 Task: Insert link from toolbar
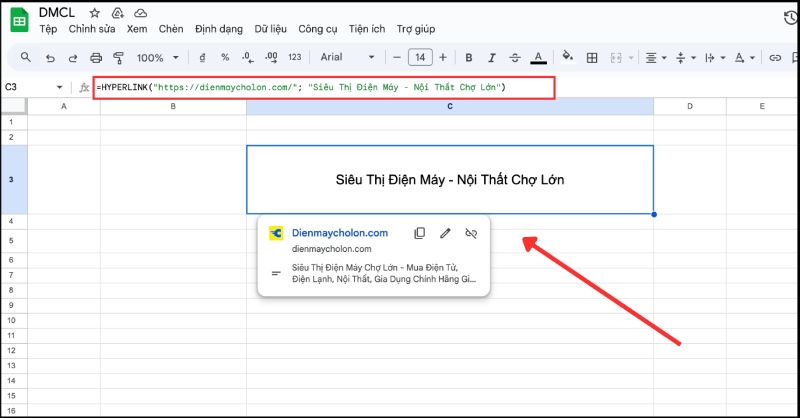click(x=775, y=58)
